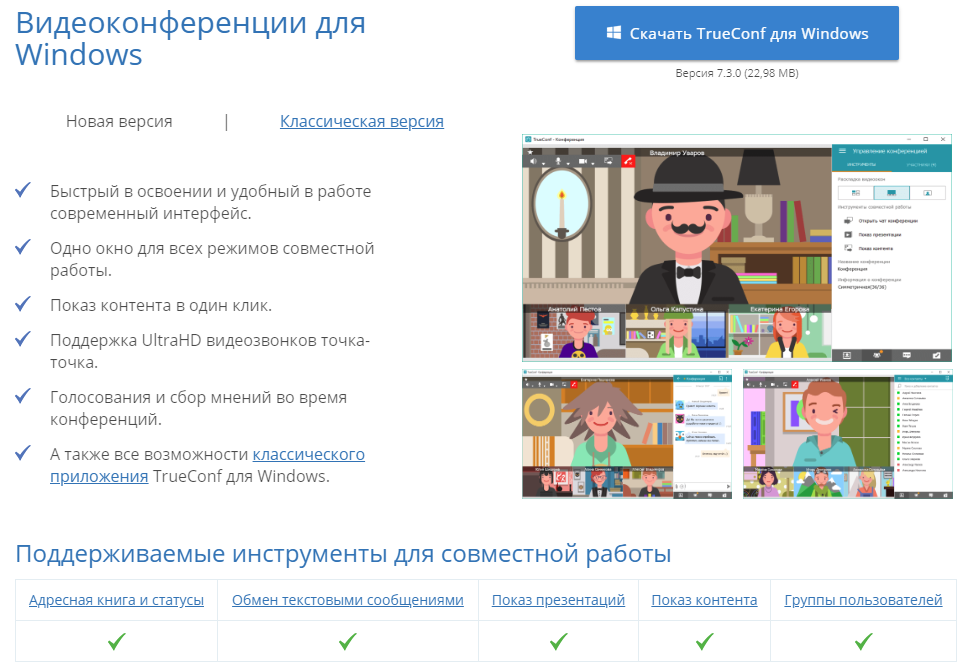Toggle the camera icon in the conference toolbar
Image resolution: width=959 pixels, height=671 pixels.
click(581, 160)
